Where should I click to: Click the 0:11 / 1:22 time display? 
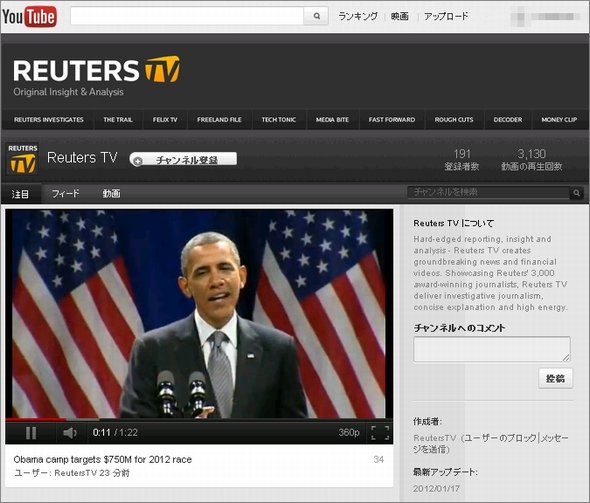click(x=115, y=433)
